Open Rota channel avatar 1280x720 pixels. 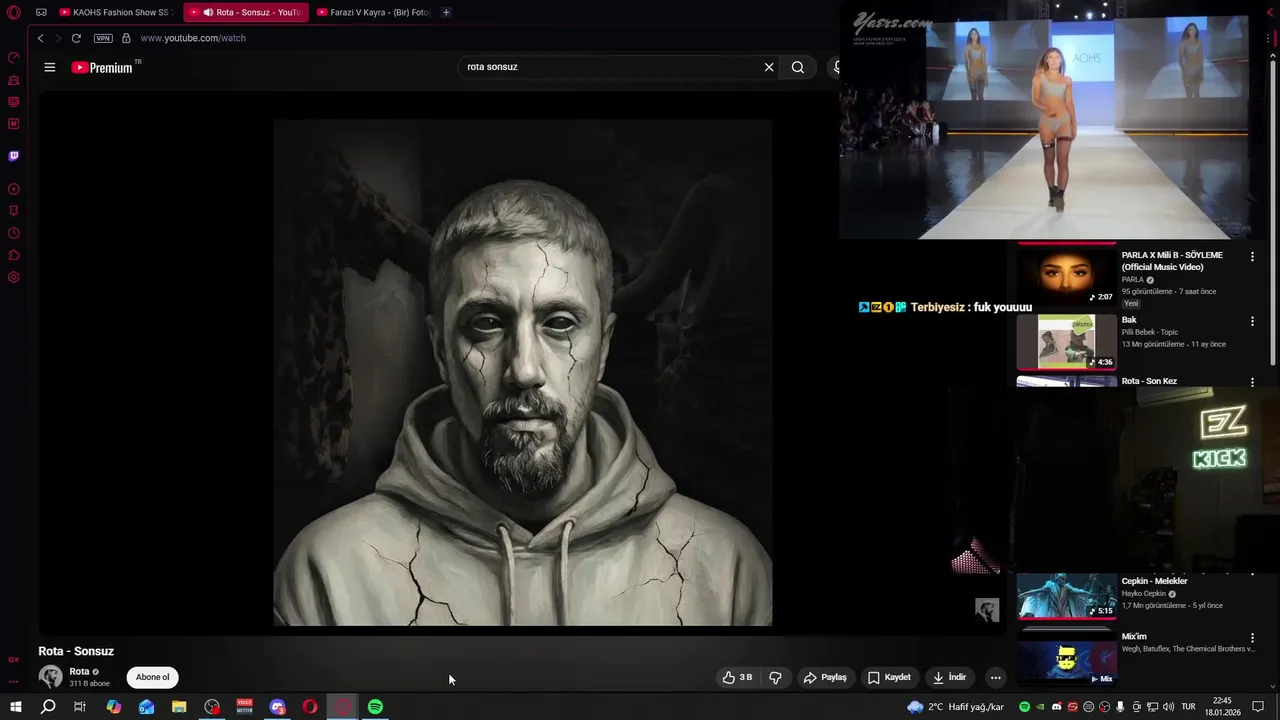pyautogui.click(x=50, y=677)
